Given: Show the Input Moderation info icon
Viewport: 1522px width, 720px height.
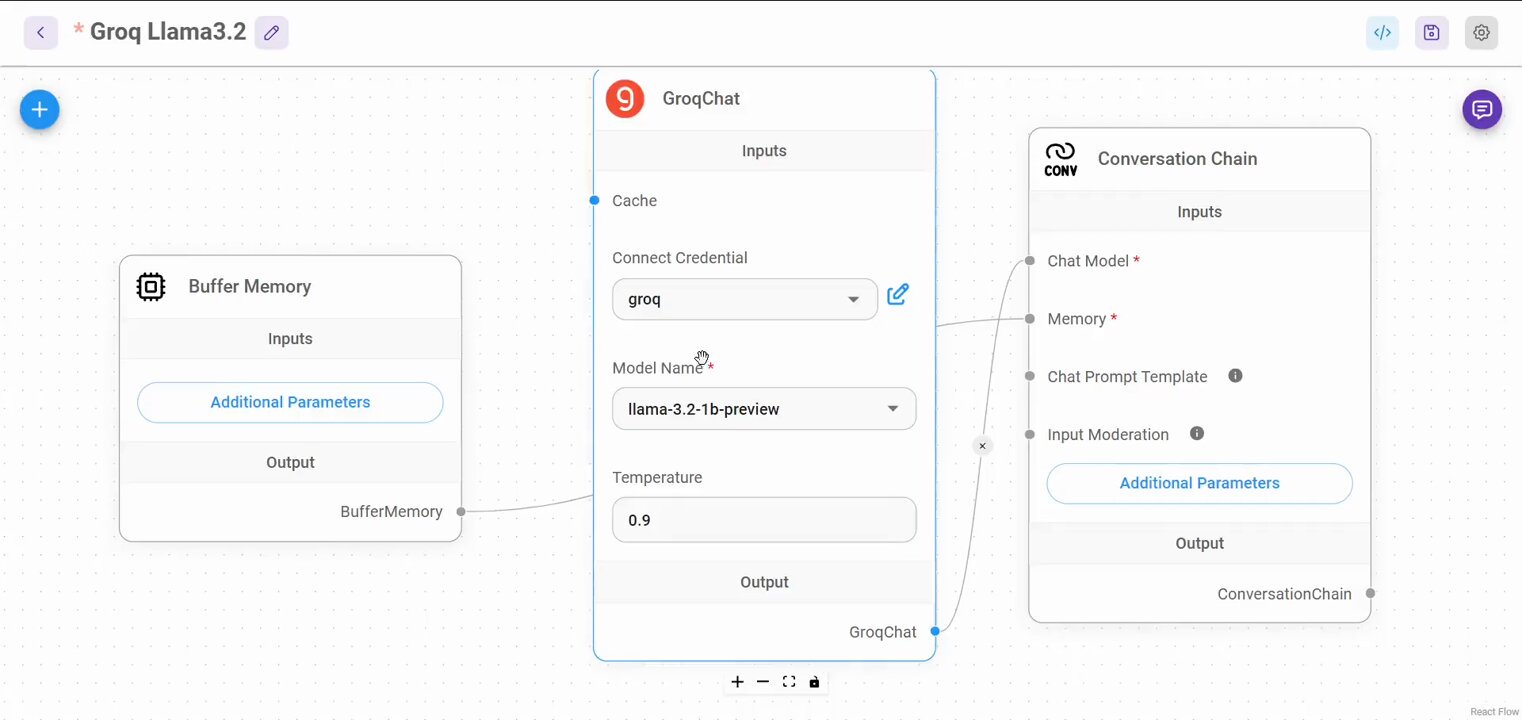Looking at the screenshot, I should pyautogui.click(x=1197, y=434).
